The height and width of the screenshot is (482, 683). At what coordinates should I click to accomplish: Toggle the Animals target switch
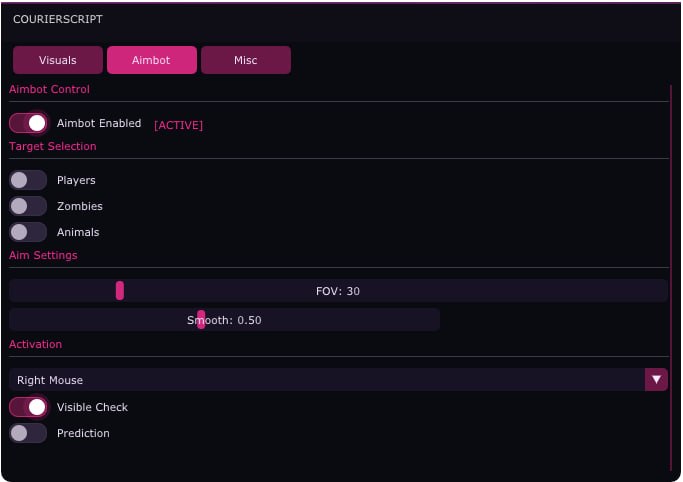click(28, 232)
